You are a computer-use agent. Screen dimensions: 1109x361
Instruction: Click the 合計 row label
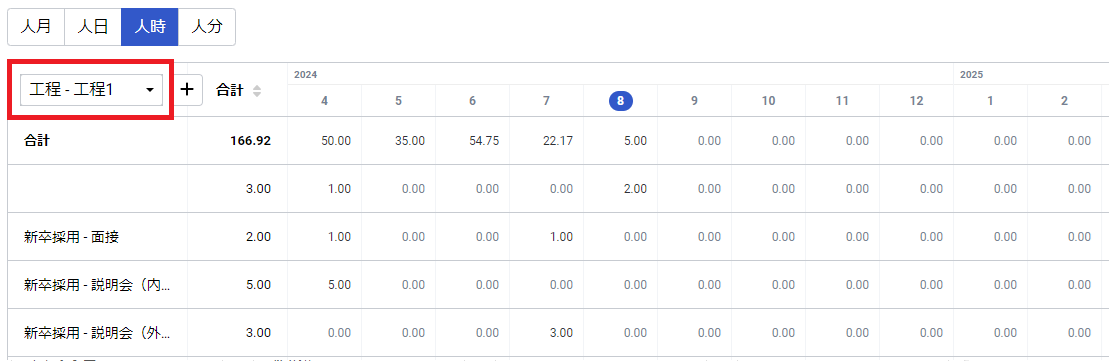point(37,141)
